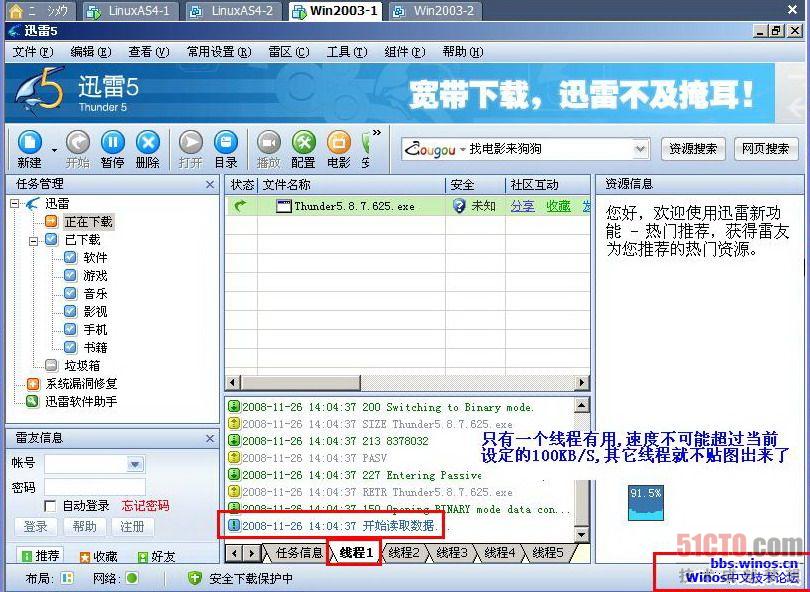Image resolution: width=810 pixels, height=592 pixels.
Task: Click the Thunder5.8.7.625.exe file icon
Action: 284,207
